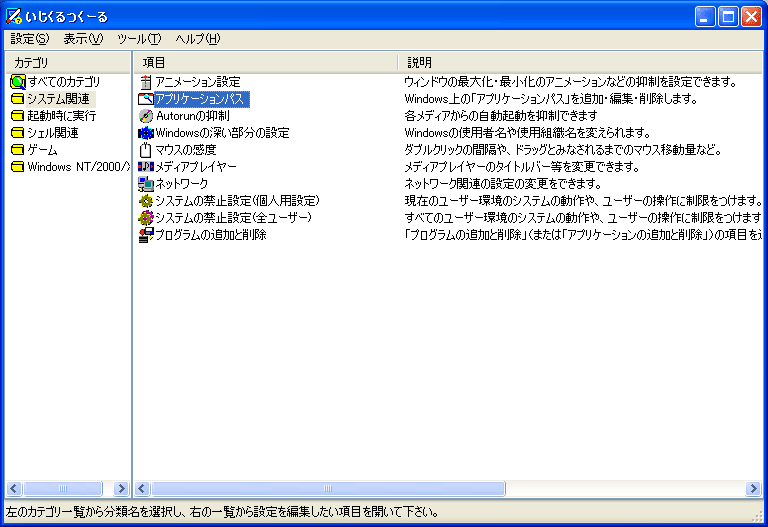
Task: Open the ヘルプ(H) menu
Action: (198, 39)
